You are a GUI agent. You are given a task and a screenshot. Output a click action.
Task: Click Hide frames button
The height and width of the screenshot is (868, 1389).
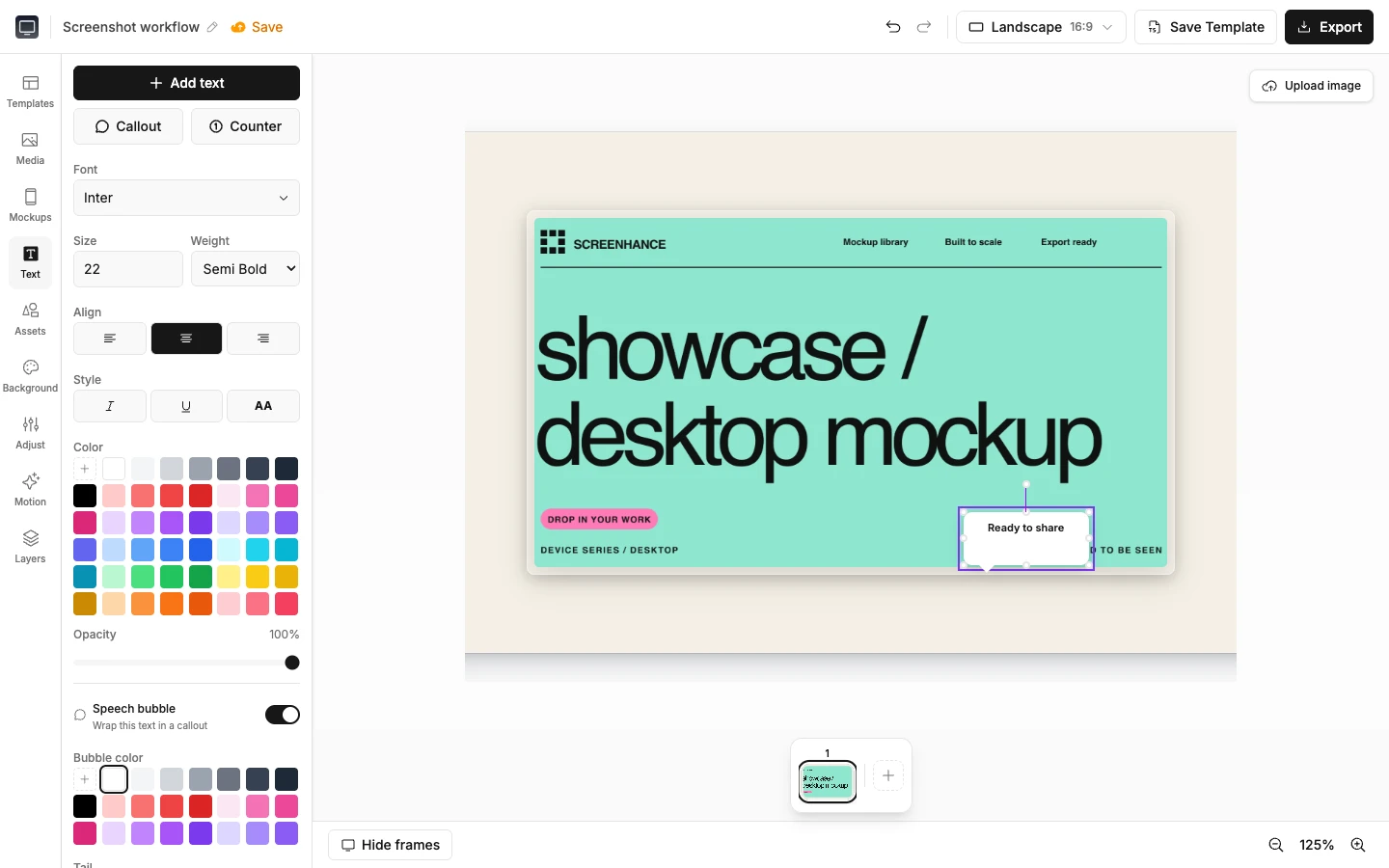[391, 845]
